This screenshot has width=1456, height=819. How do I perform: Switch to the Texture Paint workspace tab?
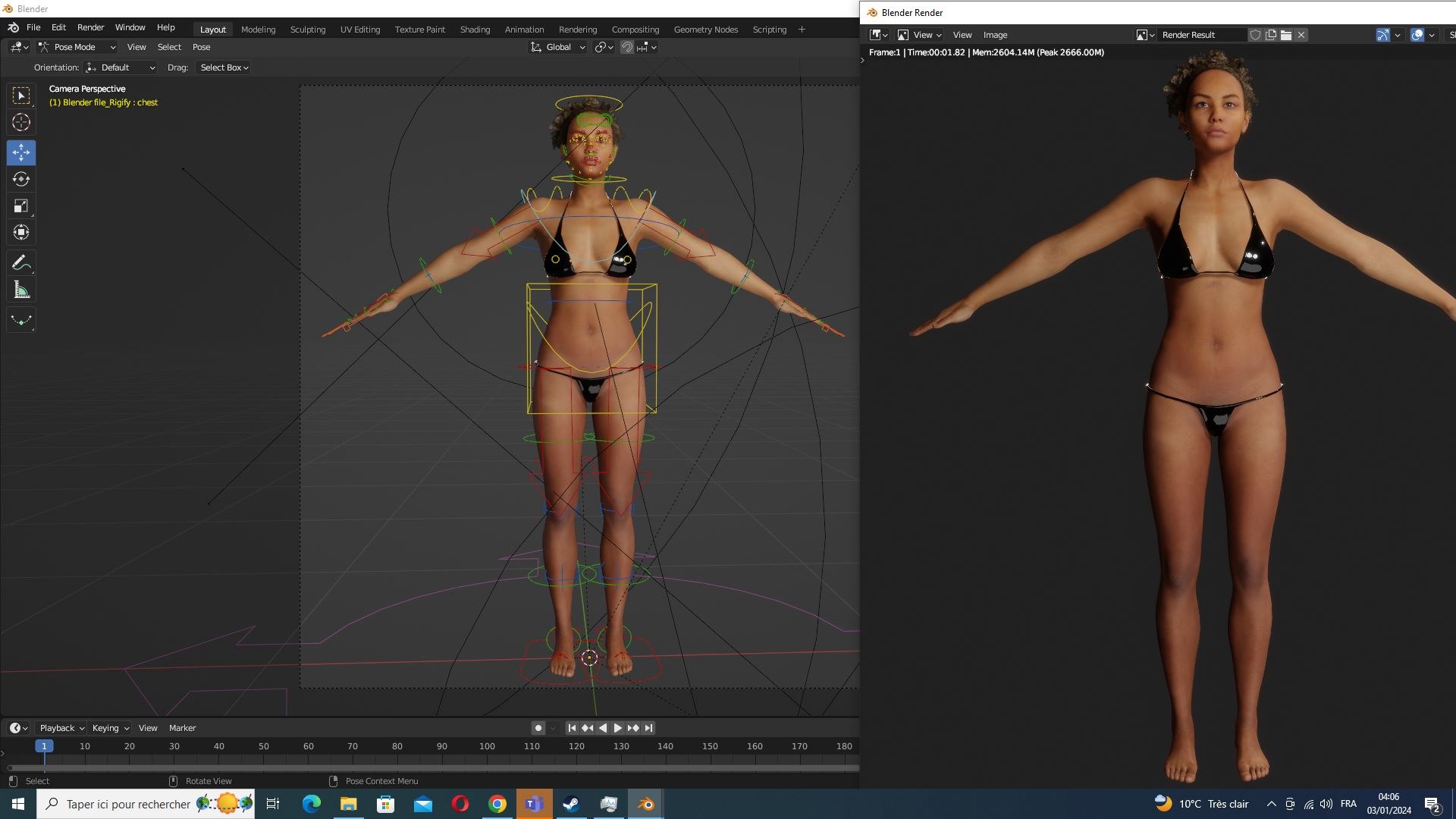click(419, 30)
